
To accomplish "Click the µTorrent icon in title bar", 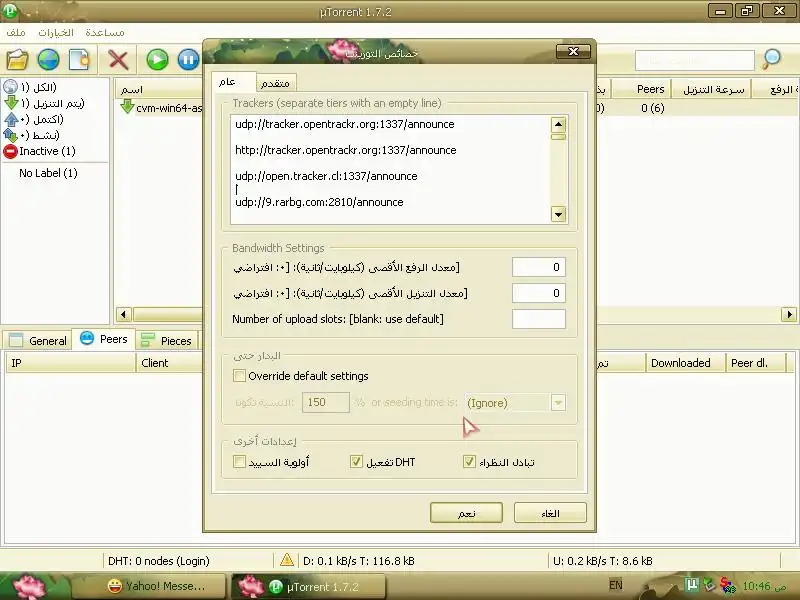I will (10, 11).
